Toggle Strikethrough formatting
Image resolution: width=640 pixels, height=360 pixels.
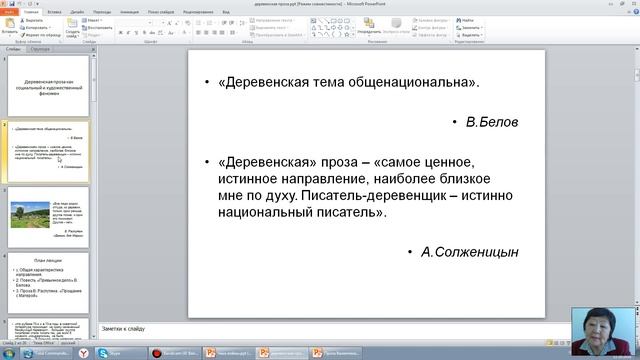pyautogui.click(x=152, y=33)
